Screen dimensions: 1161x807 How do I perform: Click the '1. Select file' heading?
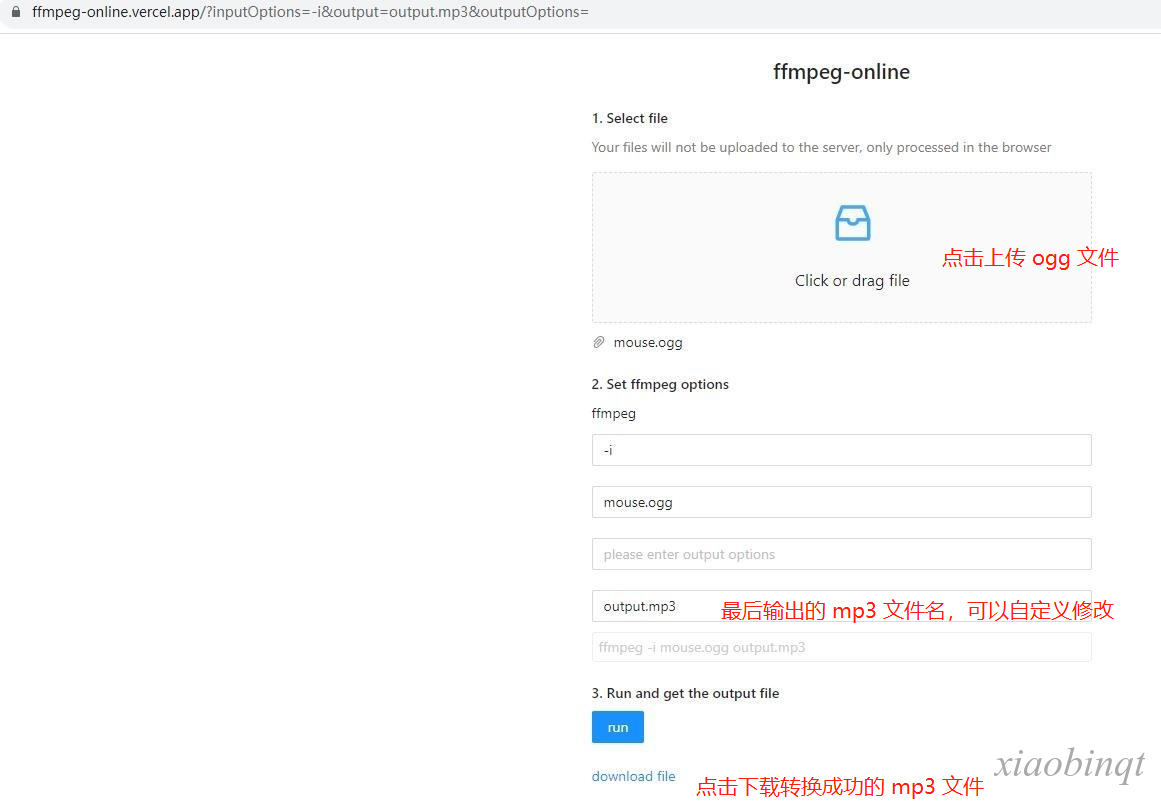pos(629,118)
